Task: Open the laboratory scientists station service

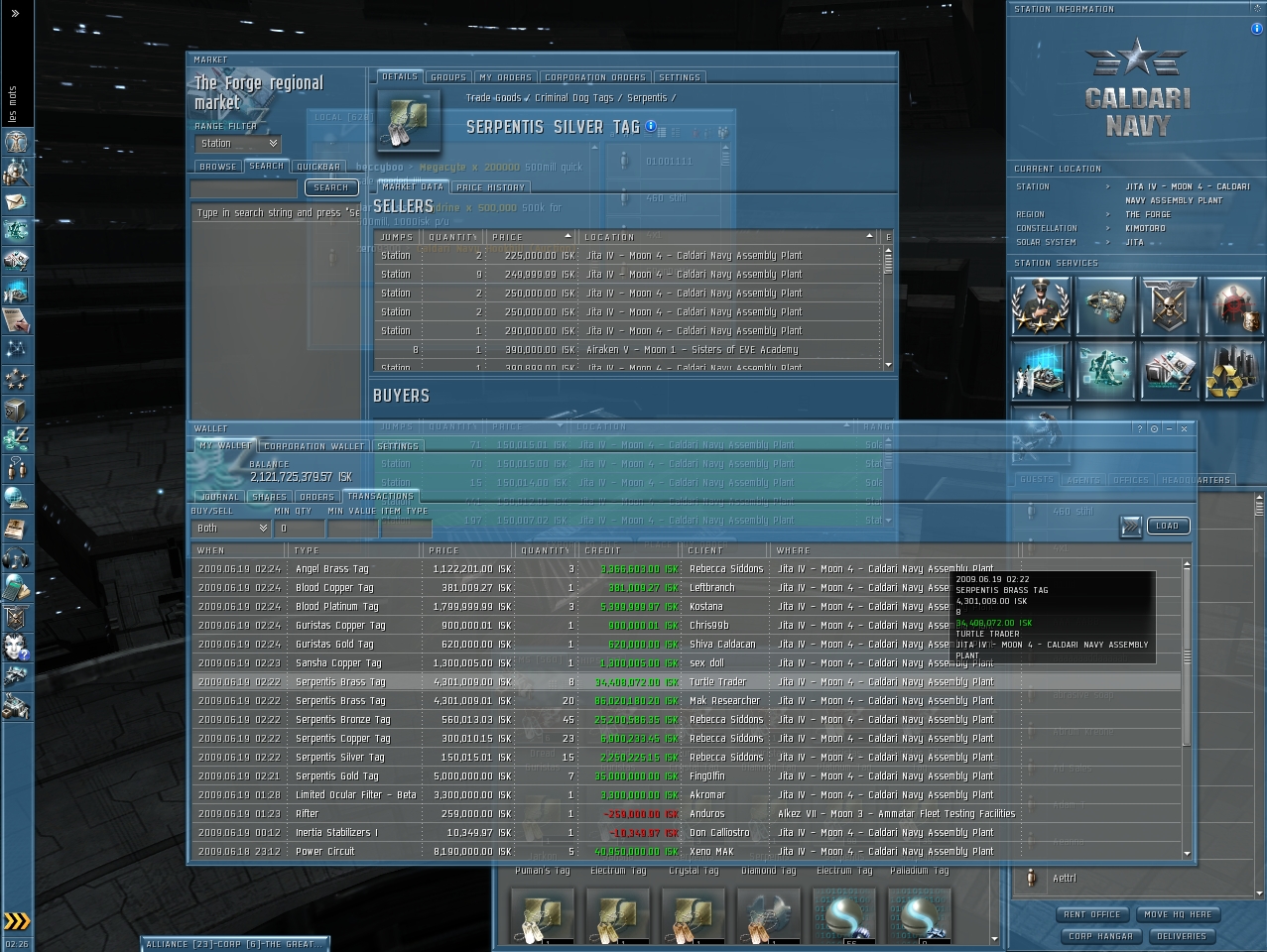Action: (x=1040, y=371)
